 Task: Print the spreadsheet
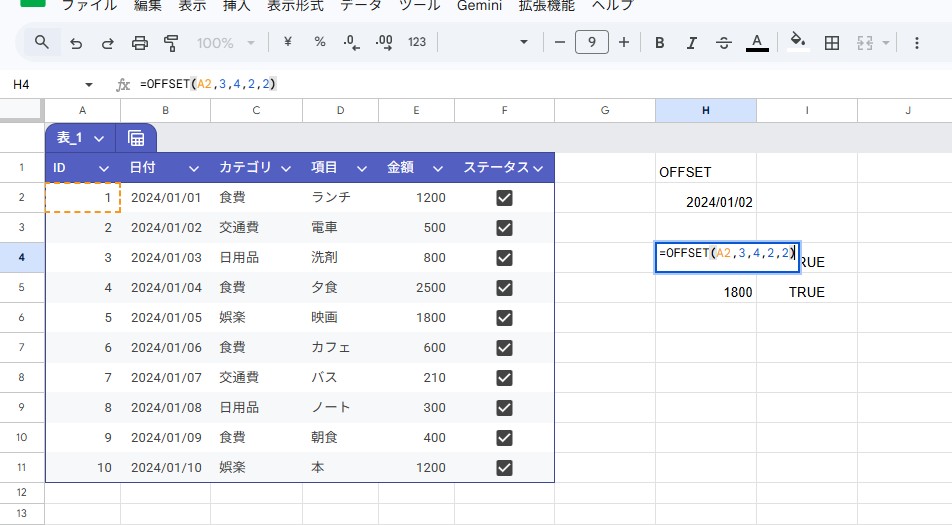coord(140,42)
